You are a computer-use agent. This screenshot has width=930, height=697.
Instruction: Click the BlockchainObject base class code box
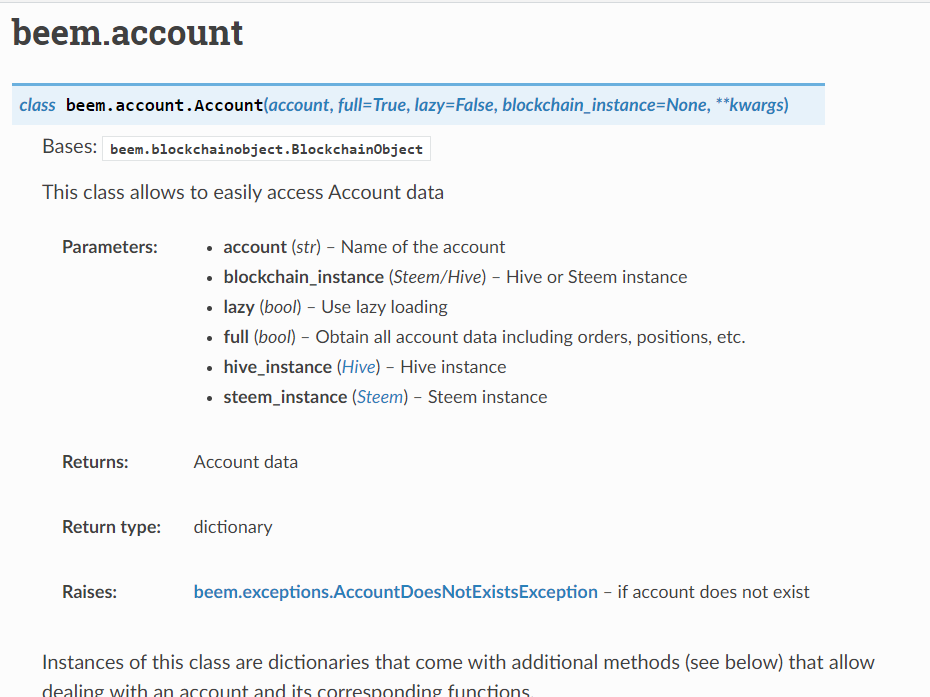point(266,149)
